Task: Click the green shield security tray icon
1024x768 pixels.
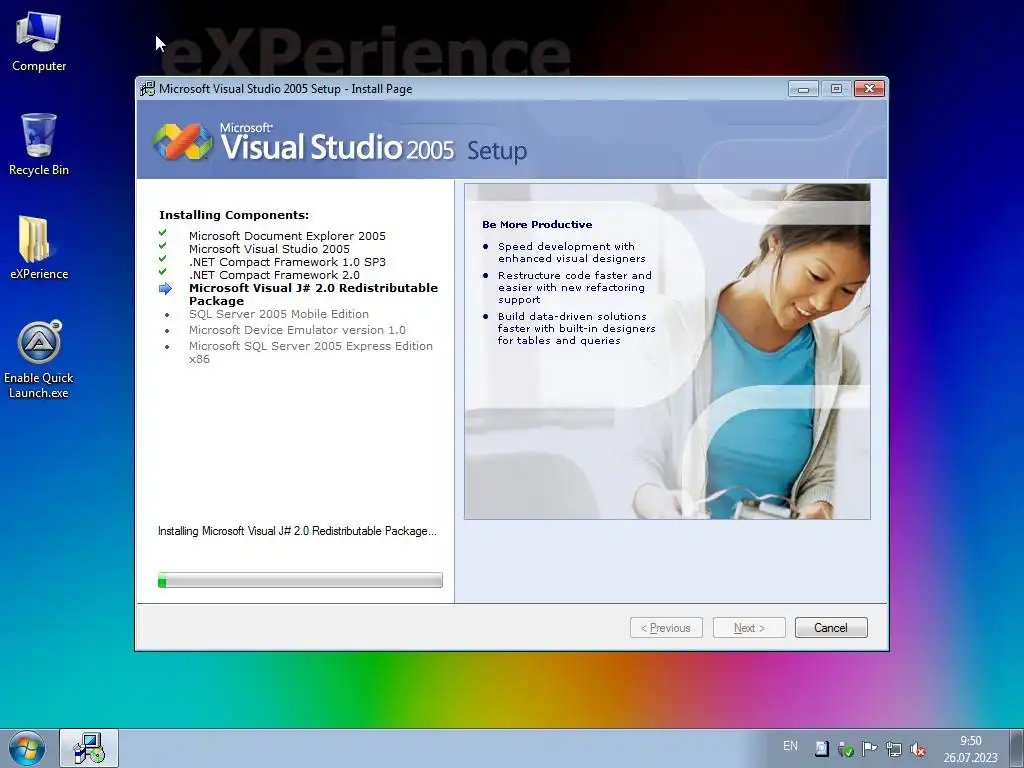Action: click(846, 749)
